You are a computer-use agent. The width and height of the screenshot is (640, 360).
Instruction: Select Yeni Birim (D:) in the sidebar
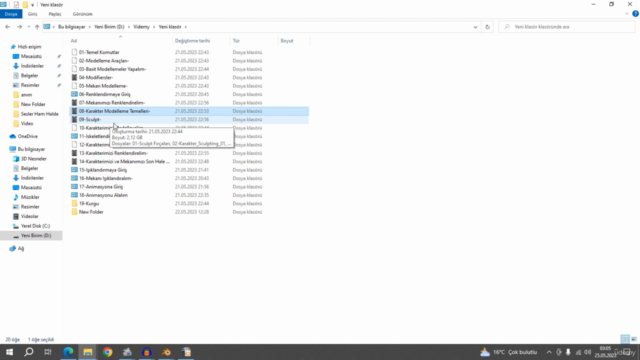[36, 236]
